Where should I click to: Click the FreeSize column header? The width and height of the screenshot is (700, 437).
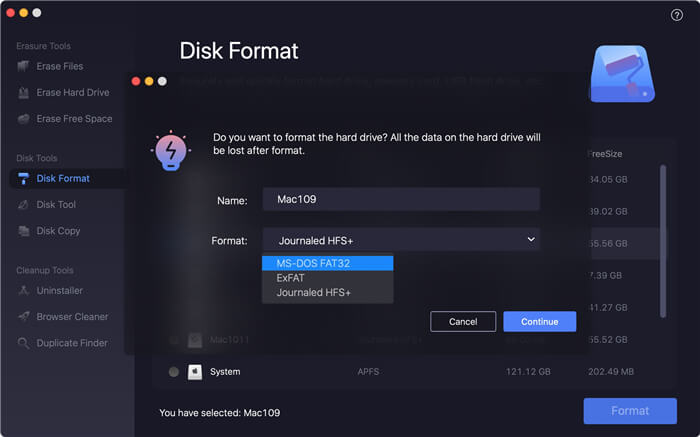pyautogui.click(x=605, y=154)
